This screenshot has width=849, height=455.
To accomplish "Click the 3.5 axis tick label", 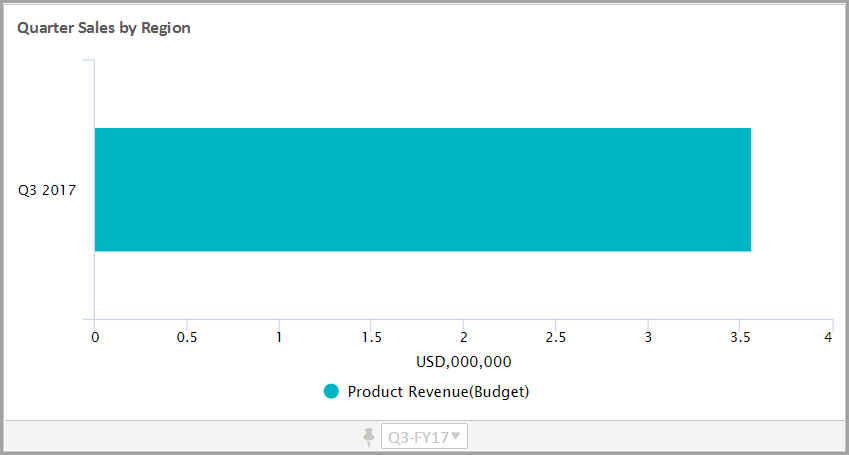I will point(740,337).
